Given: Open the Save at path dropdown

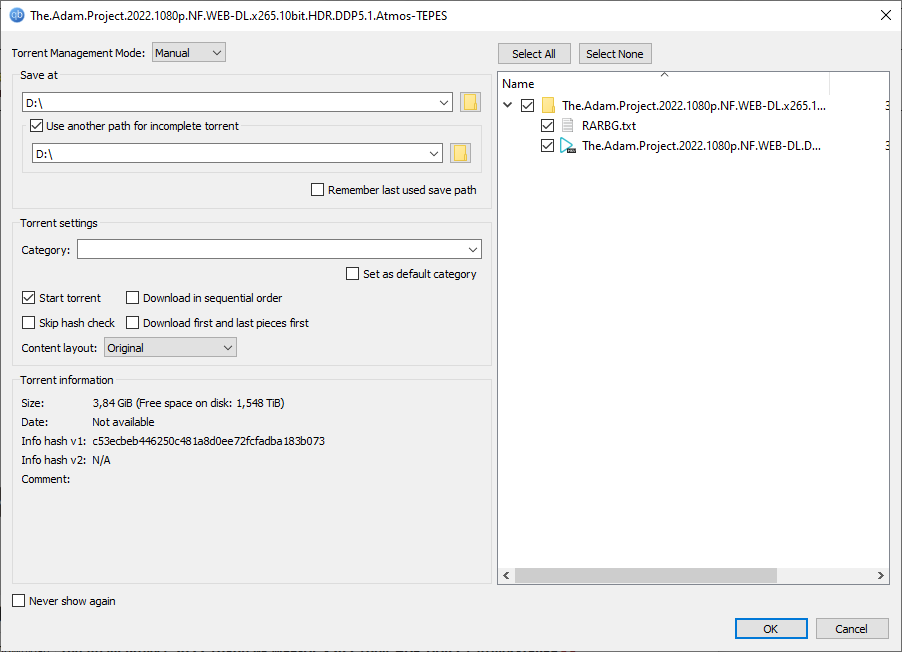Looking at the screenshot, I should click(444, 102).
